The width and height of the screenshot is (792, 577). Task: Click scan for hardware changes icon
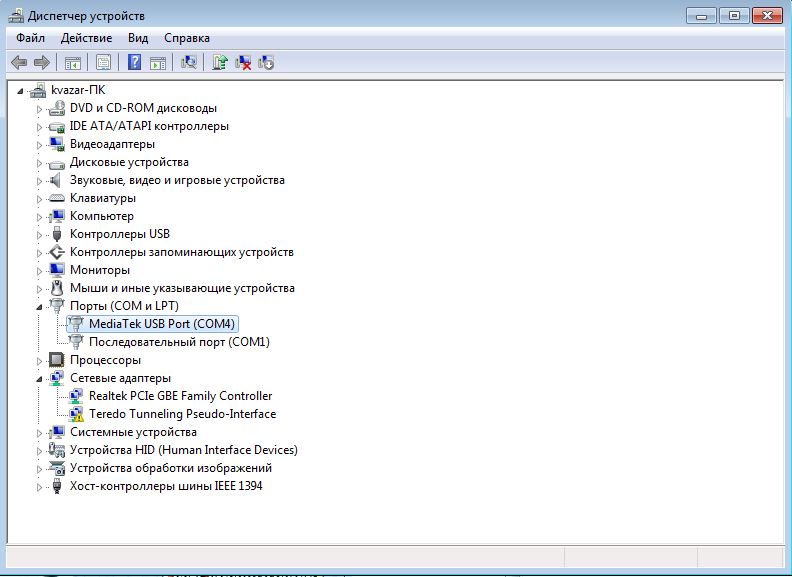(x=188, y=62)
